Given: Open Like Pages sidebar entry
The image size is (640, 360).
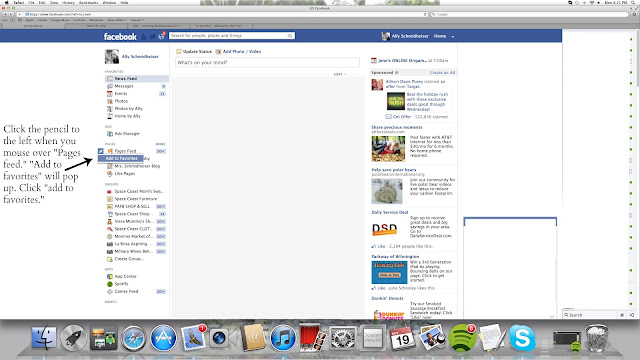Looking at the screenshot, I should pos(124,173).
